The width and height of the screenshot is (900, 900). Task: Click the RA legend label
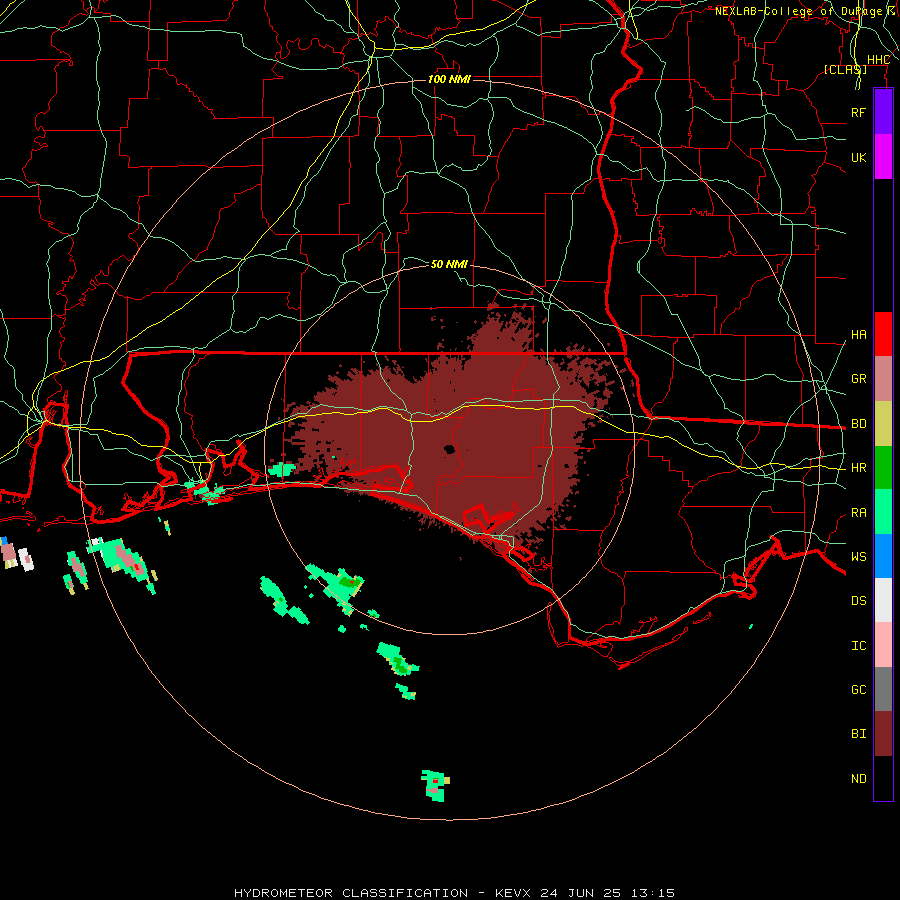point(858,513)
